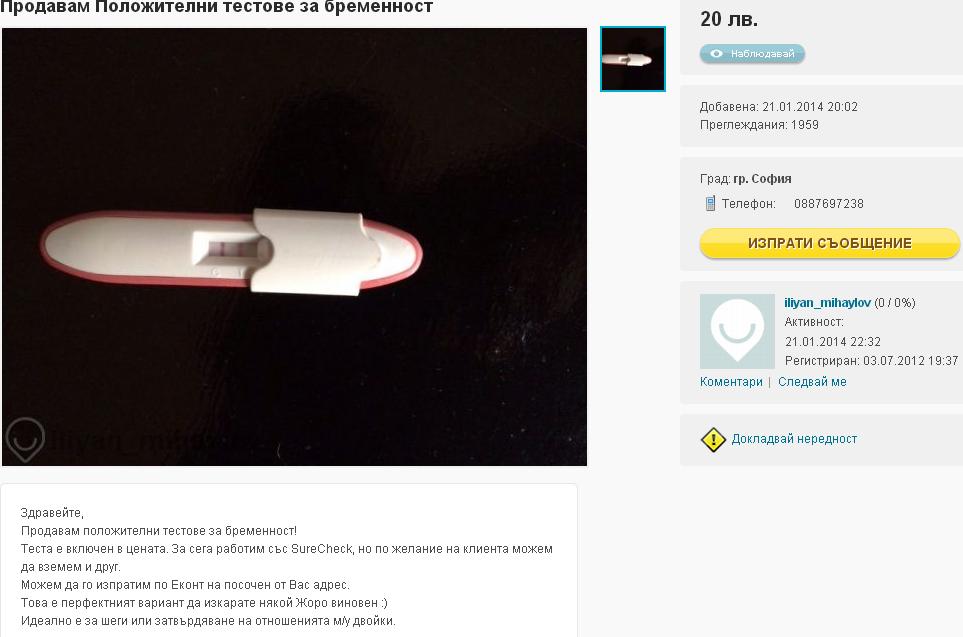Click the Добавена date text
Image resolution: width=963 pixels, height=637 pixels.
click(x=779, y=107)
